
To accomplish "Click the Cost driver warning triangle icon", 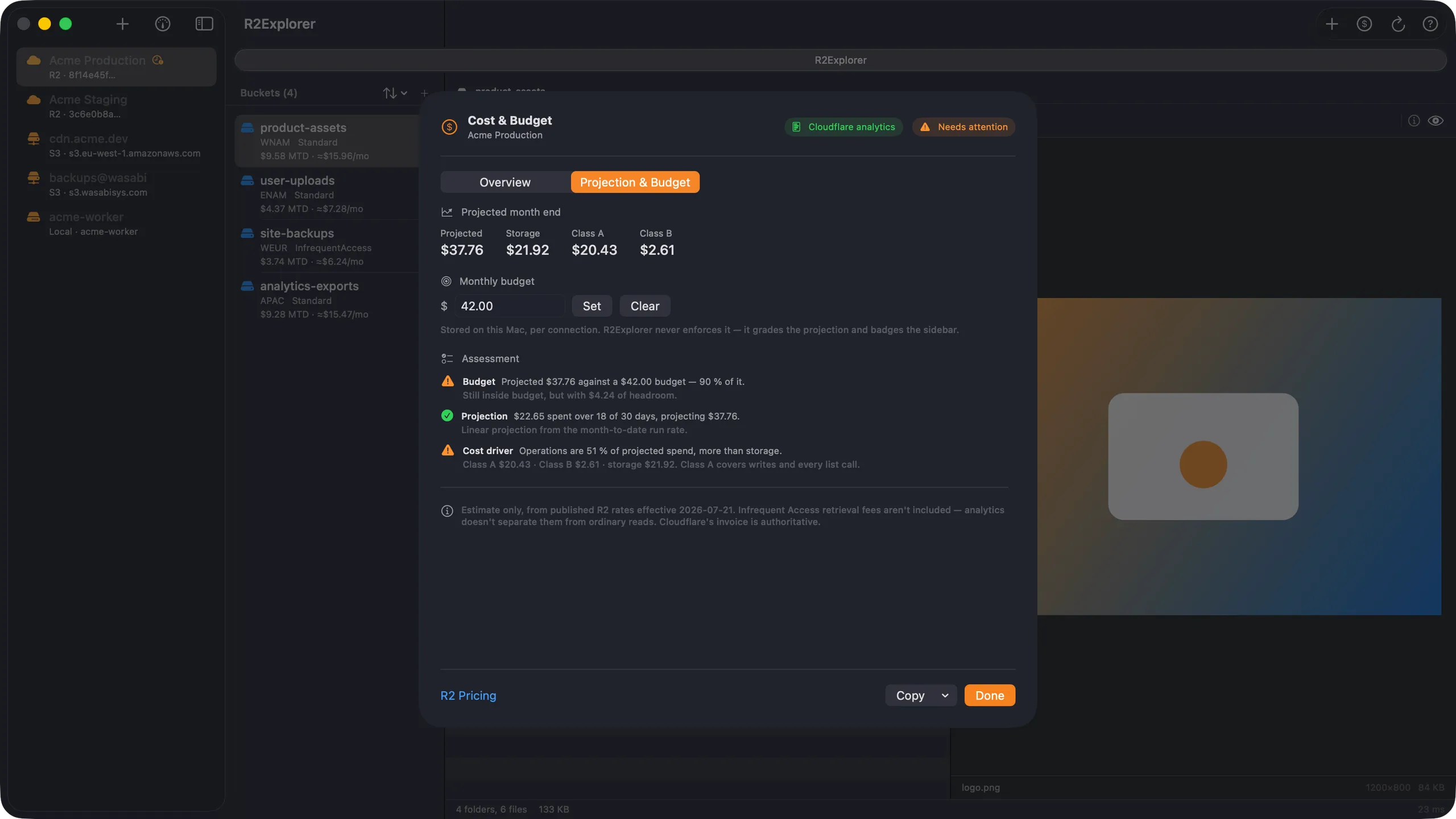I will tap(448, 450).
